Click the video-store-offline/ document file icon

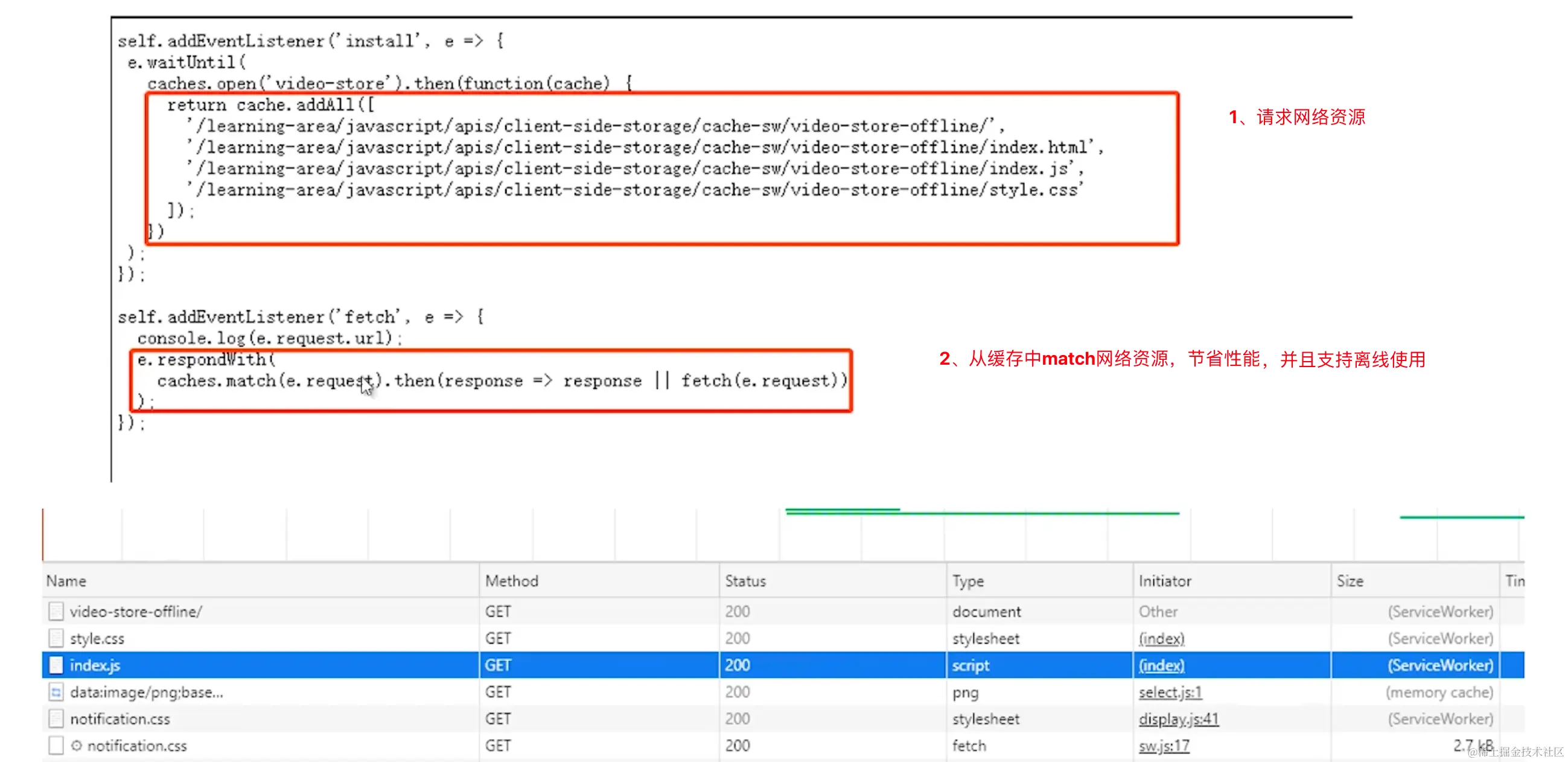(x=56, y=611)
